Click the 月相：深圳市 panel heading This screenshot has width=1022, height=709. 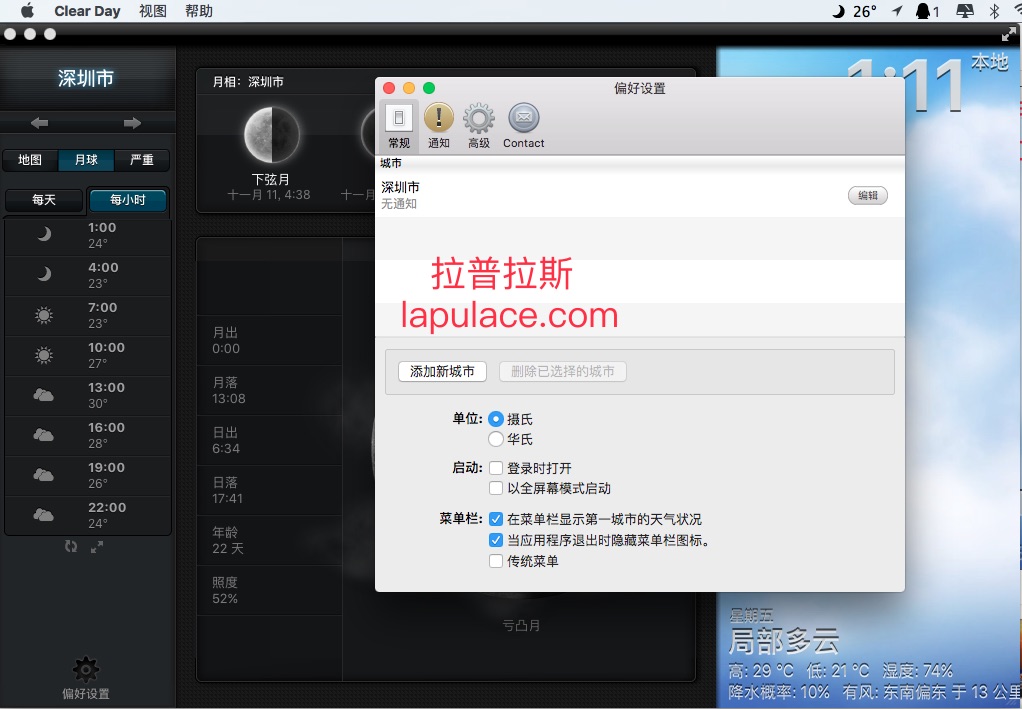[248, 82]
